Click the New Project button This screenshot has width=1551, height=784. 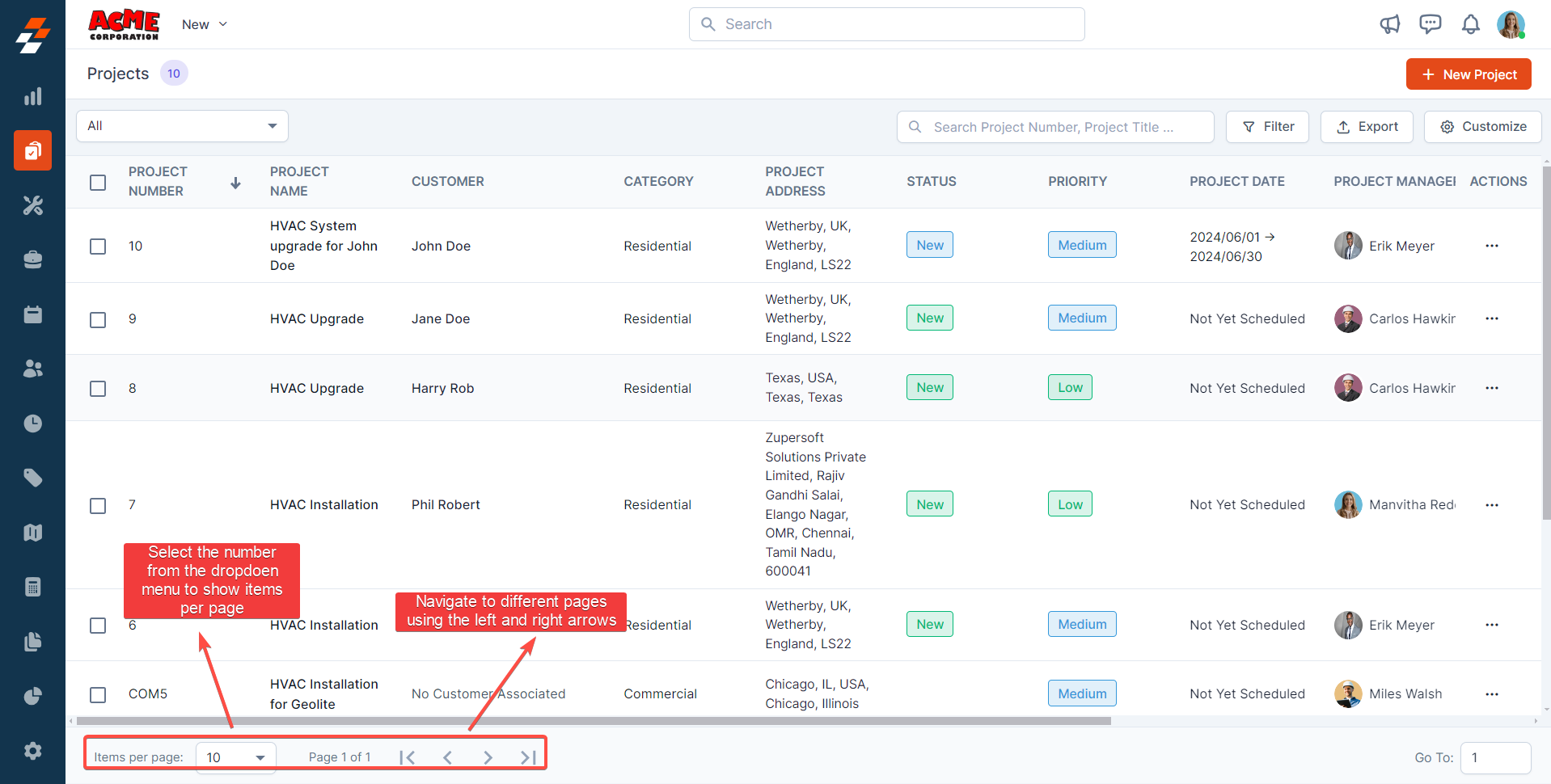pyautogui.click(x=1468, y=74)
